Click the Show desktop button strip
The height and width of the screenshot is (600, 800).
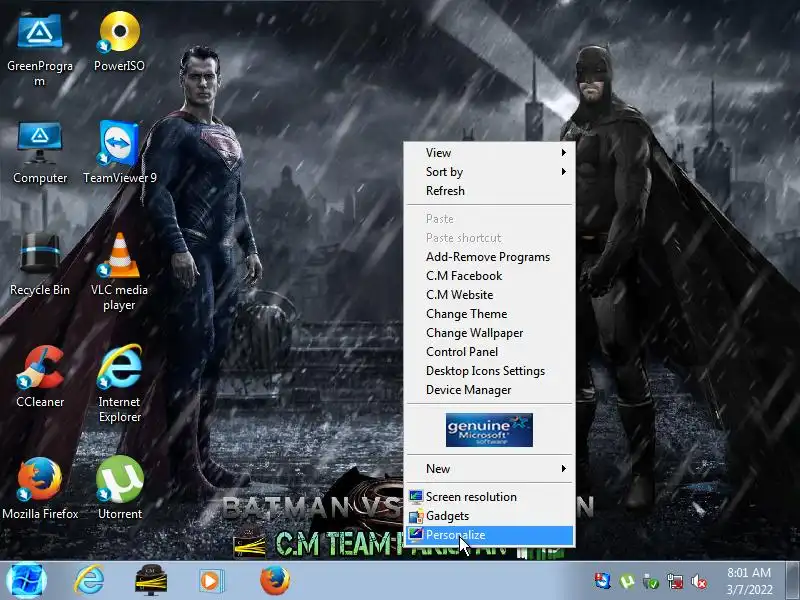(x=792, y=581)
